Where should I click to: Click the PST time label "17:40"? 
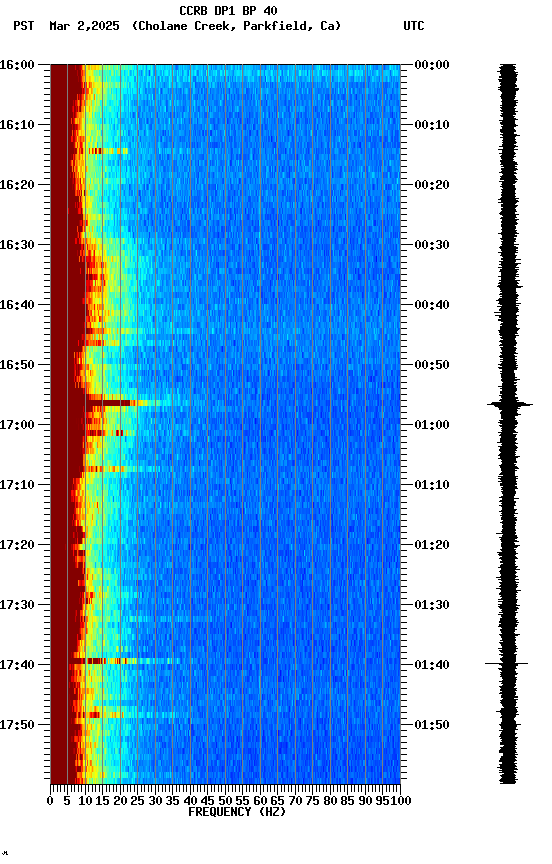pyautogui.click(x=17, y=665)
